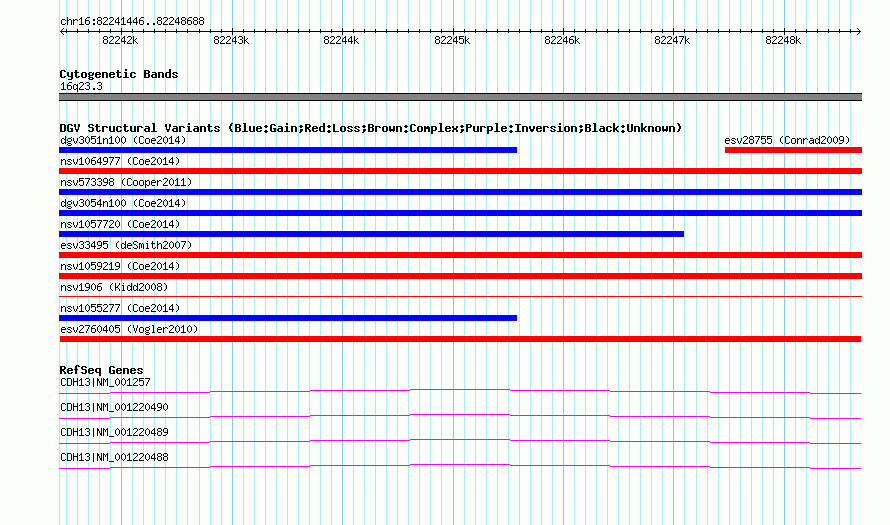This screenshot has height=525, width=890.
Task: Select the CDH13|NM_001220489 magenta transcript line
Action: (x=460, y=442)
